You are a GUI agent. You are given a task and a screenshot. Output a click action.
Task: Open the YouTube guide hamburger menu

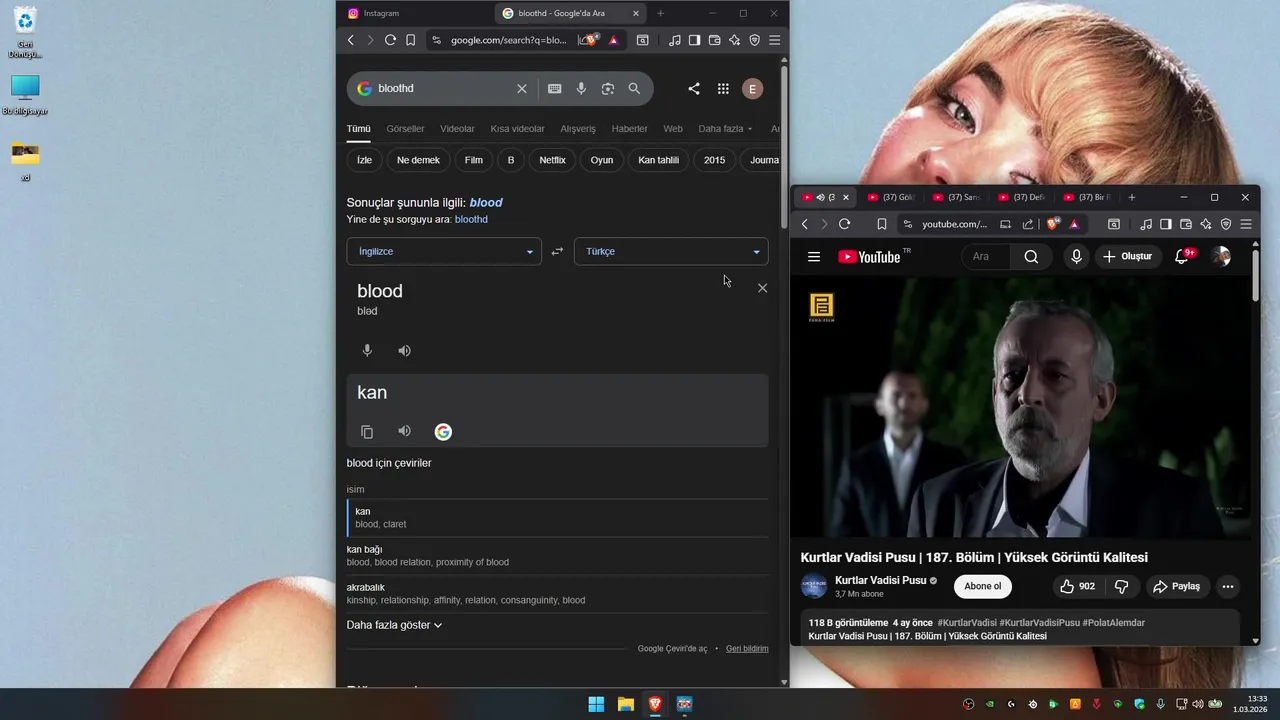[814, 257]
